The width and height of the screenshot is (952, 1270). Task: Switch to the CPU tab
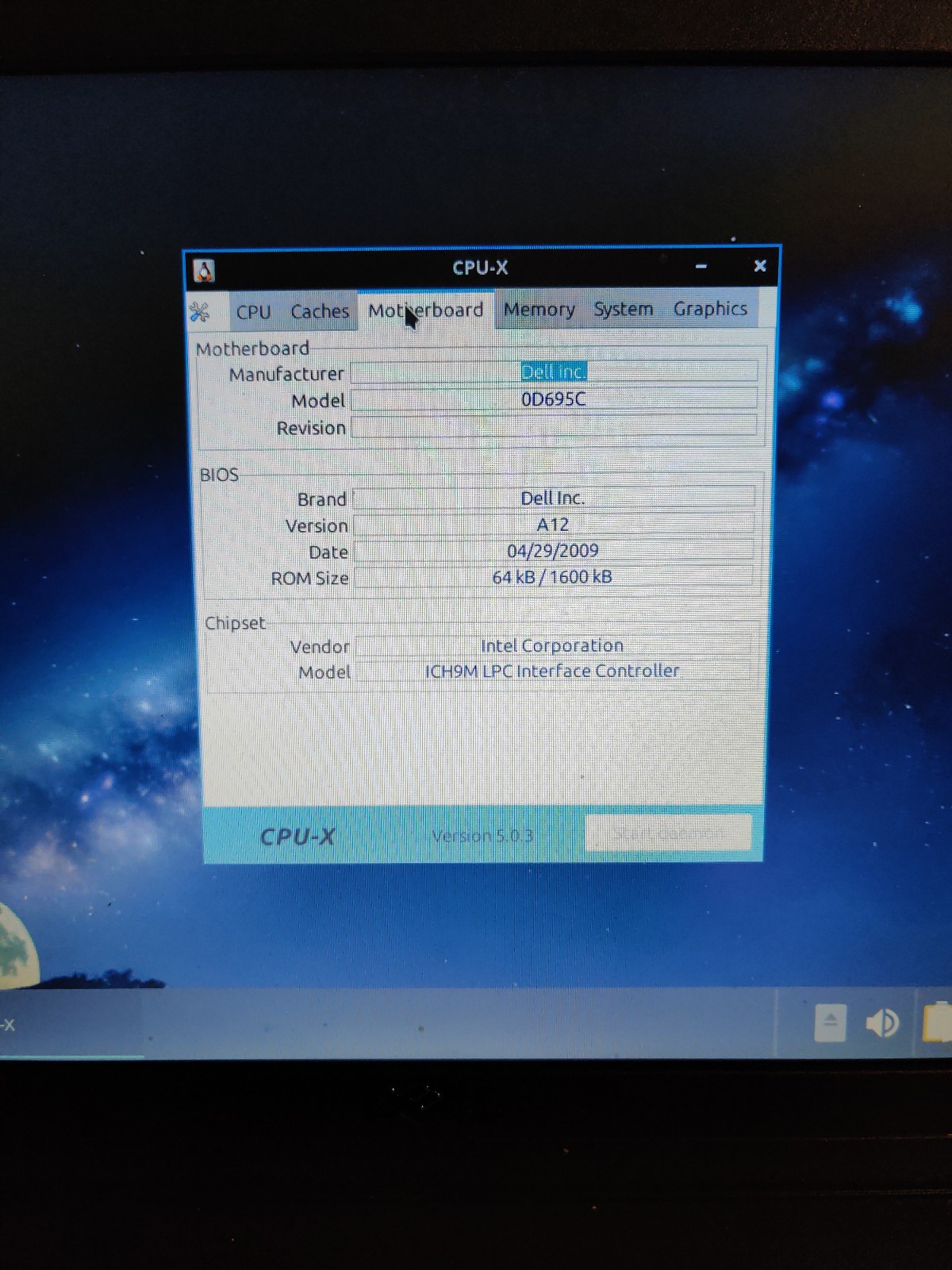[253, 312]
